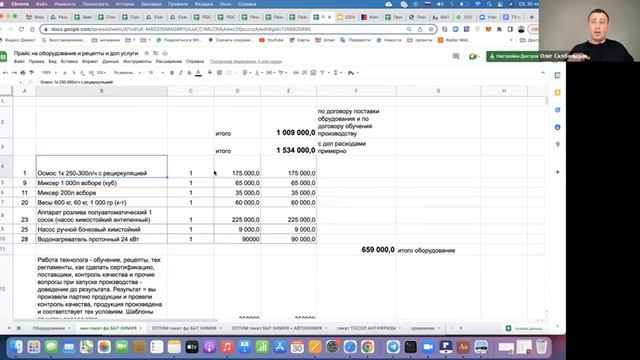Star the spreadsheet document

click(x=147, y=53)
